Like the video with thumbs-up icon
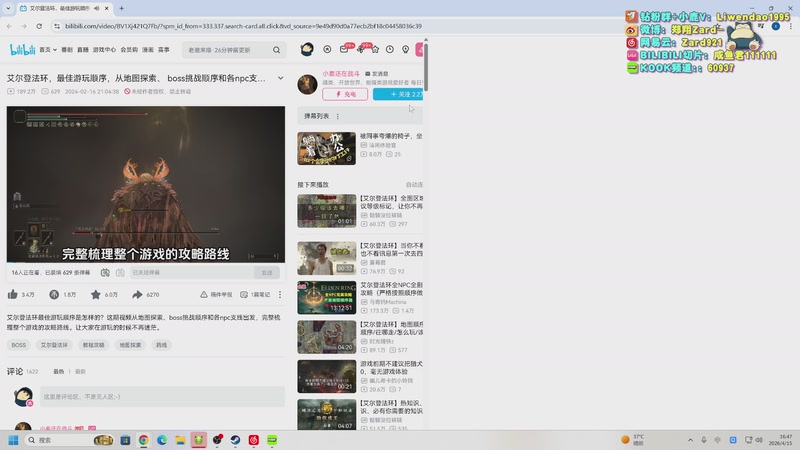The height and width of the screenshot is (450, 800). click(x=13, y=294)
